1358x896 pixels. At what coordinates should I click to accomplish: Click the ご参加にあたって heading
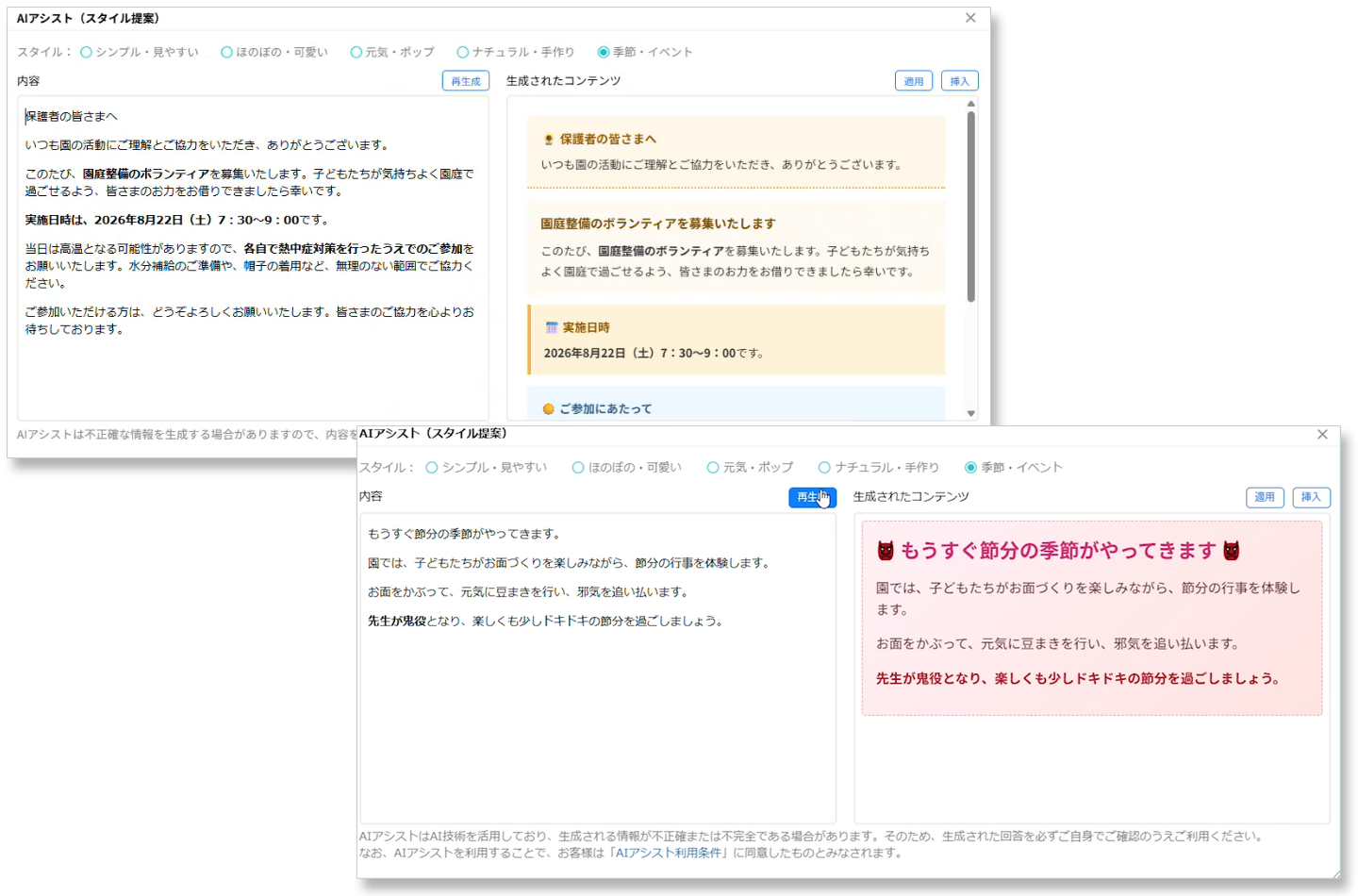[x=605, y=409]
